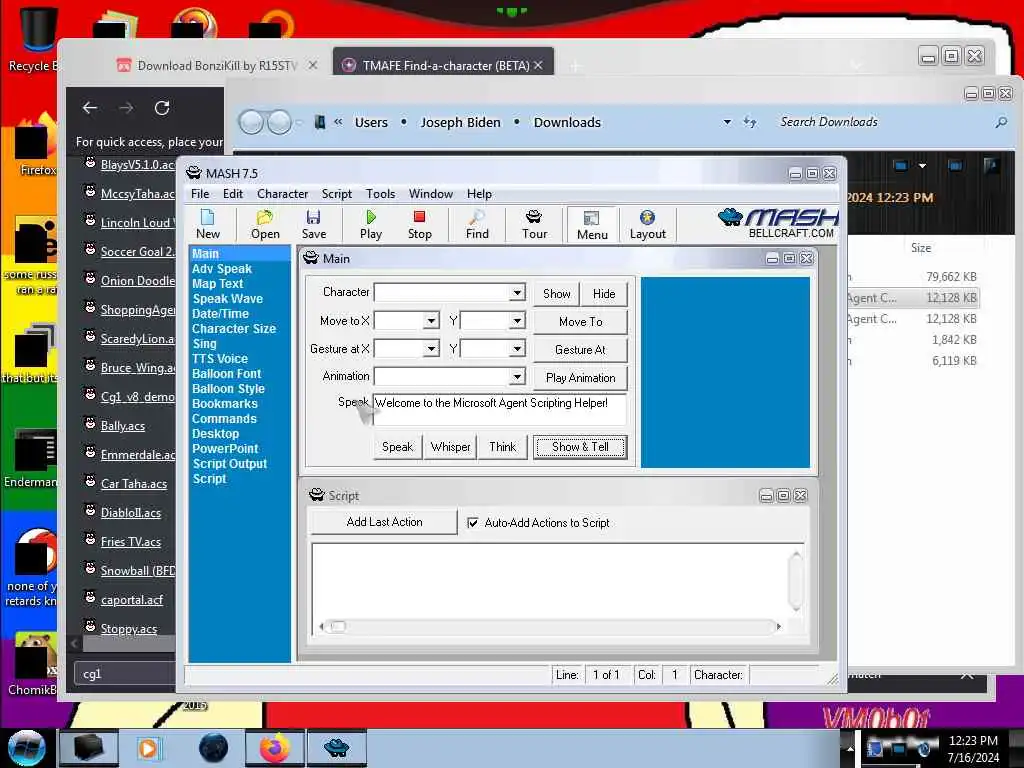The width and height of the screenshot is (1024, 768).
Task: Close the BonziKill download tab
Action: (313, 65)
